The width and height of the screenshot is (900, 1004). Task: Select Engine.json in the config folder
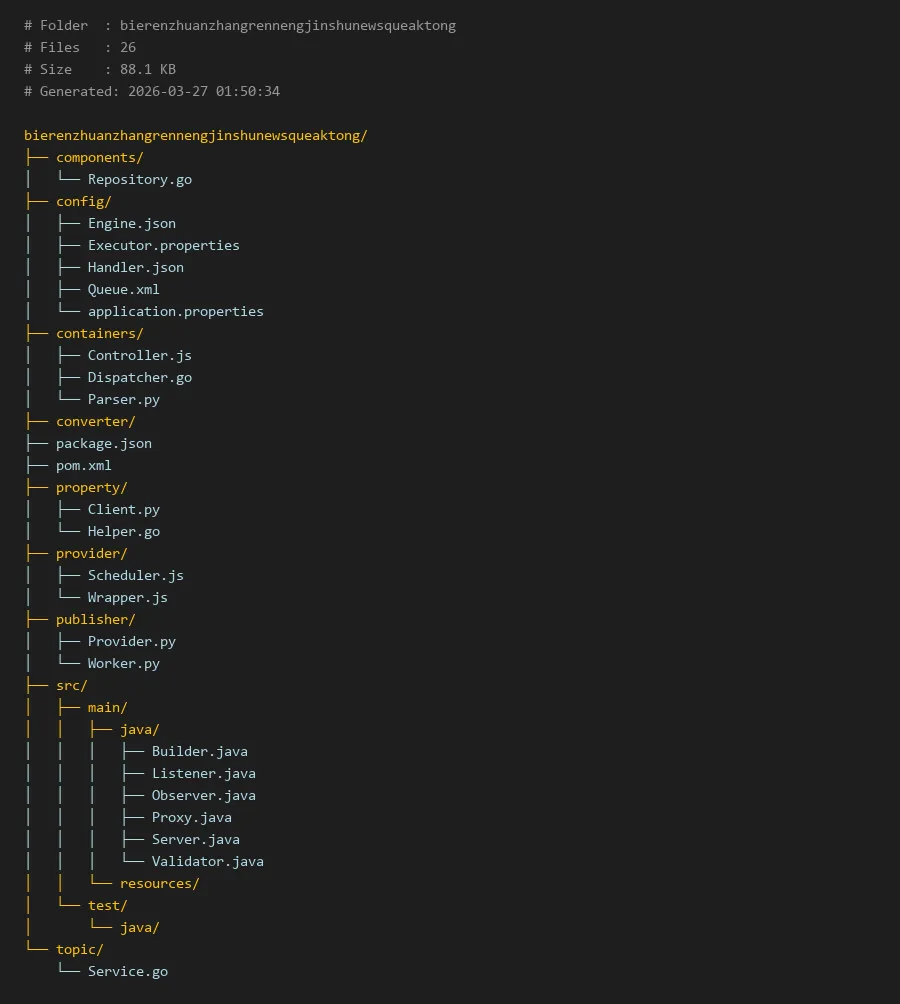(x=131, y=223)
